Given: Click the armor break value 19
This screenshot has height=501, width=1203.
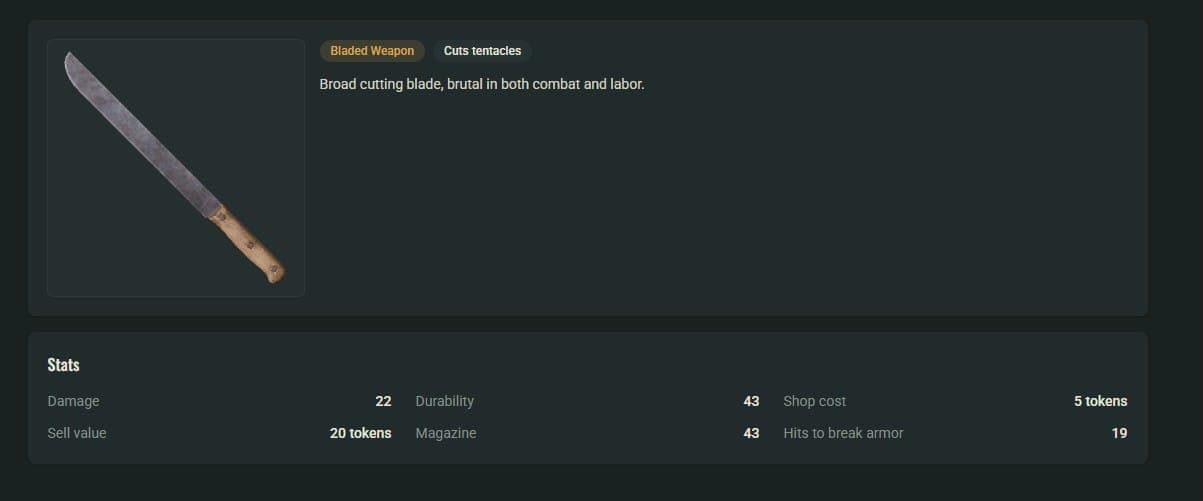Looking at the screenshot, I should 1119,433.
